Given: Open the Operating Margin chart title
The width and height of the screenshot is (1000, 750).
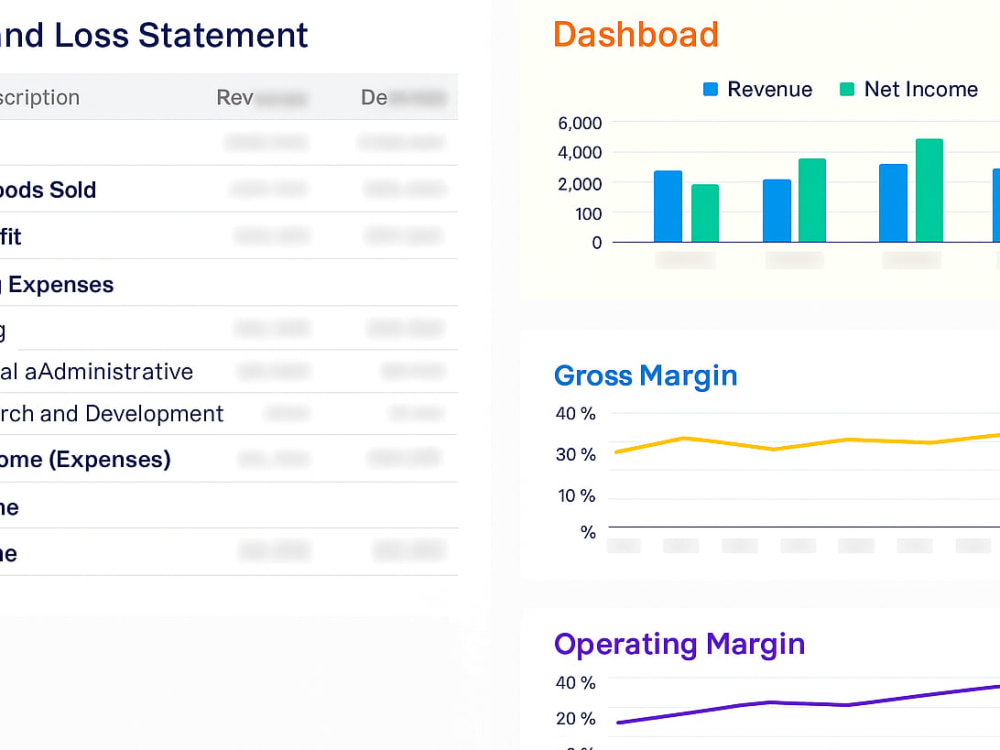Looking at the screenshot, I should click(x=679, y=644).
